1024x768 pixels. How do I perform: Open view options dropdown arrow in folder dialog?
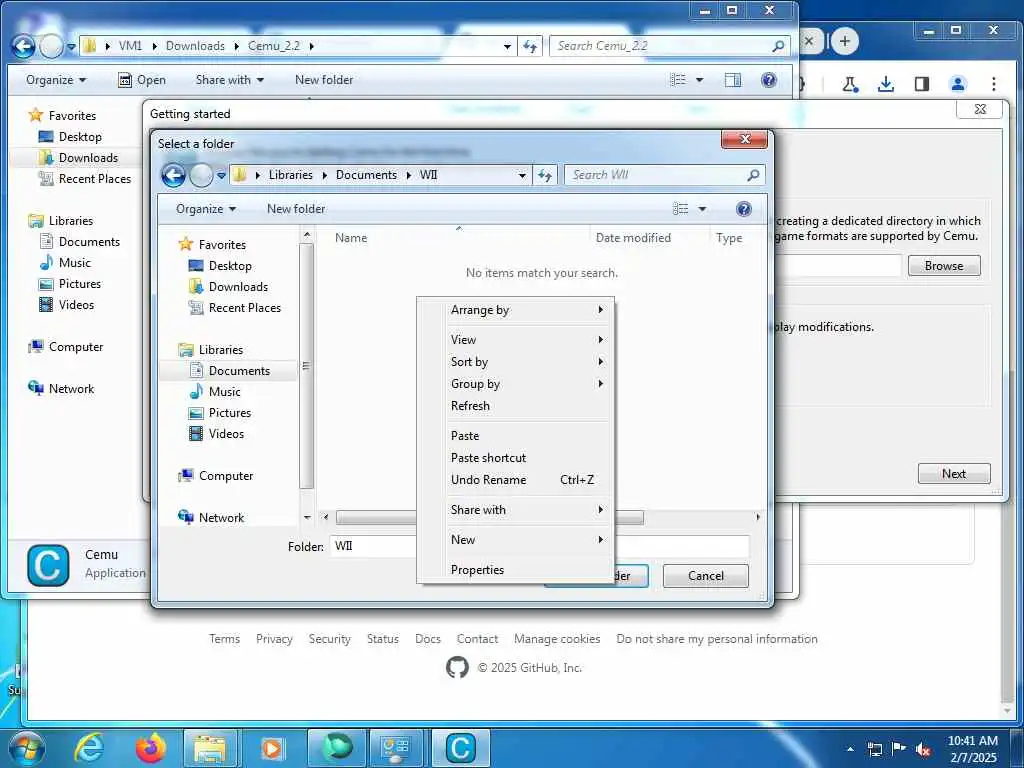tap(702, 209)
